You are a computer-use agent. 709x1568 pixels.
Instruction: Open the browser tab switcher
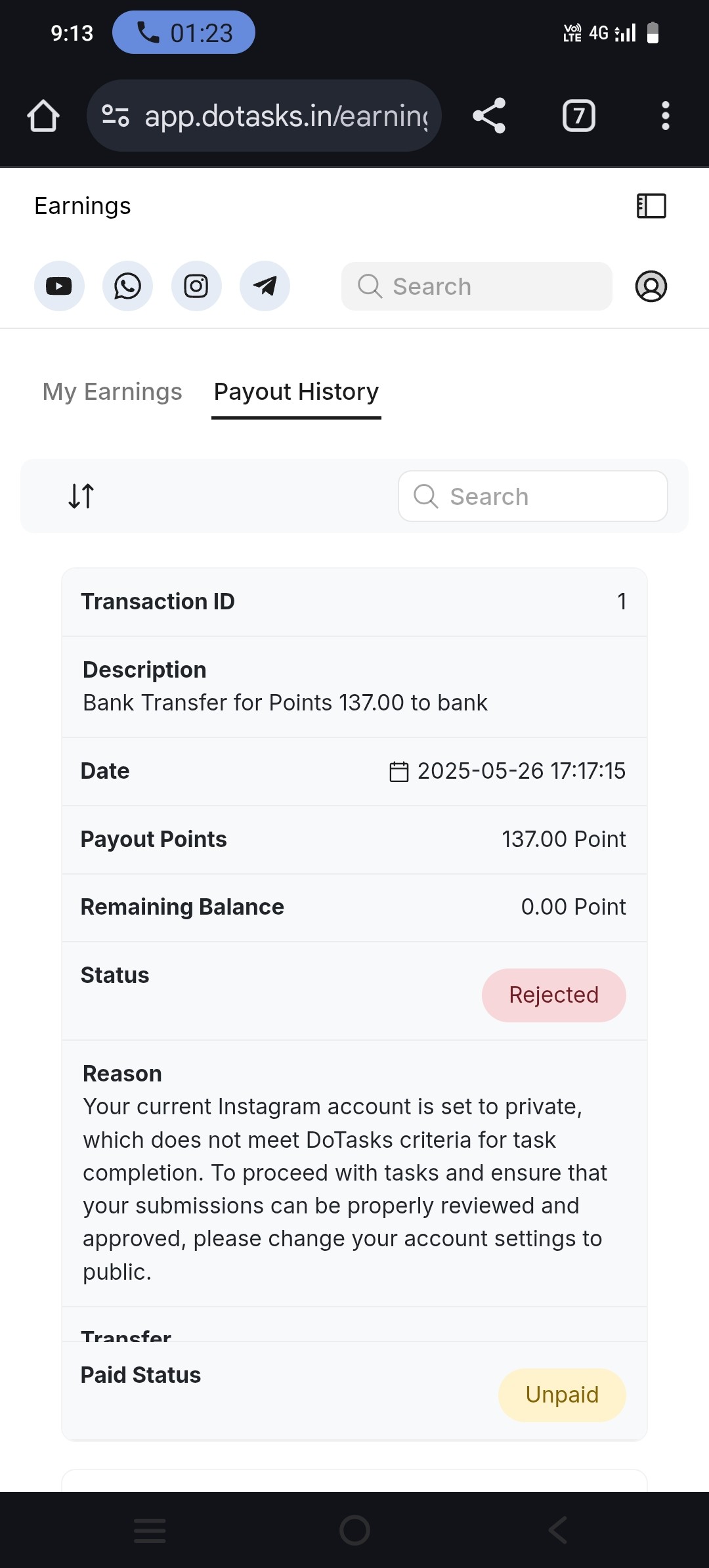578,116
